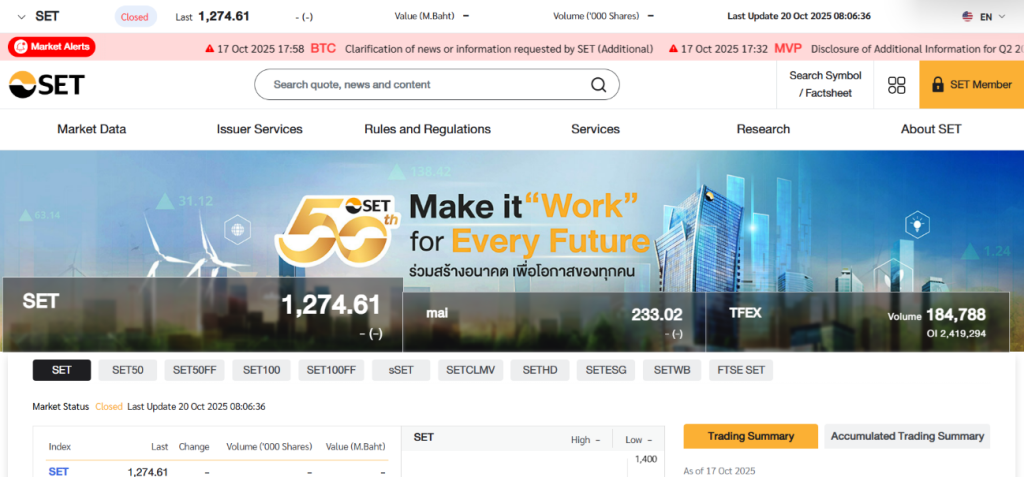1024x477 pixels.
Task: Click the US flag language icon
Action: click(967, 16)
